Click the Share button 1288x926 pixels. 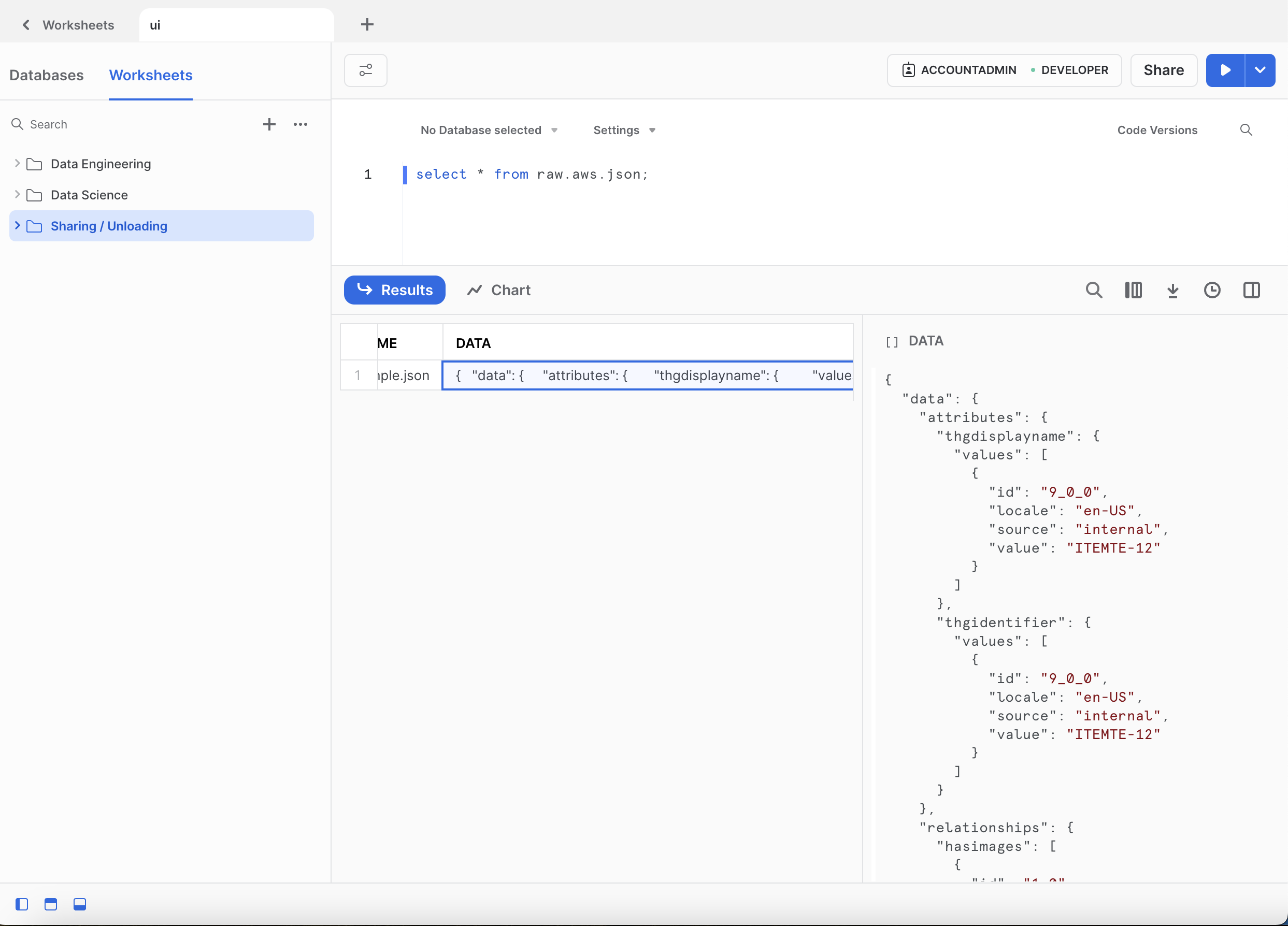1163,70
